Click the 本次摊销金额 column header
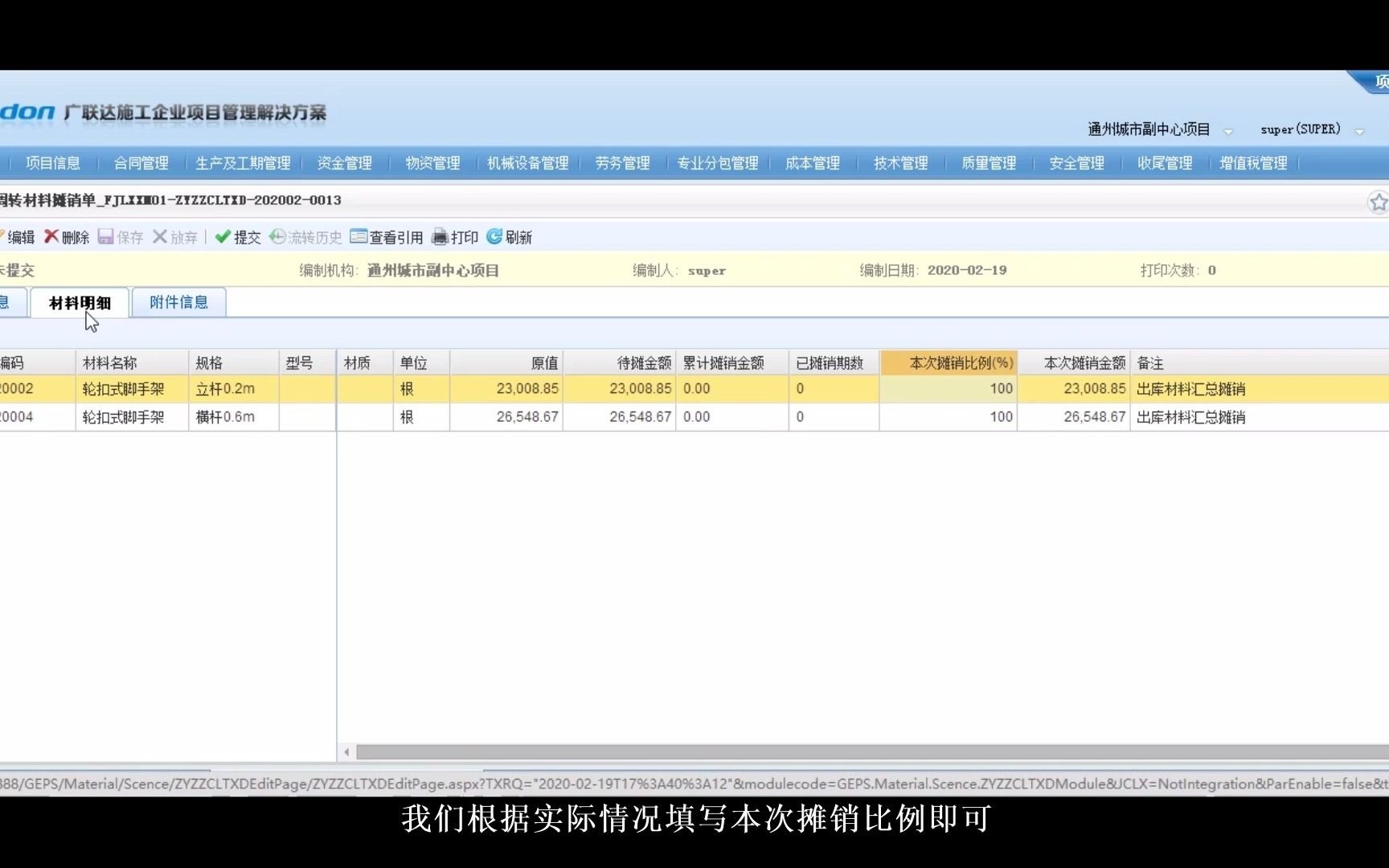 point(1074,363)
